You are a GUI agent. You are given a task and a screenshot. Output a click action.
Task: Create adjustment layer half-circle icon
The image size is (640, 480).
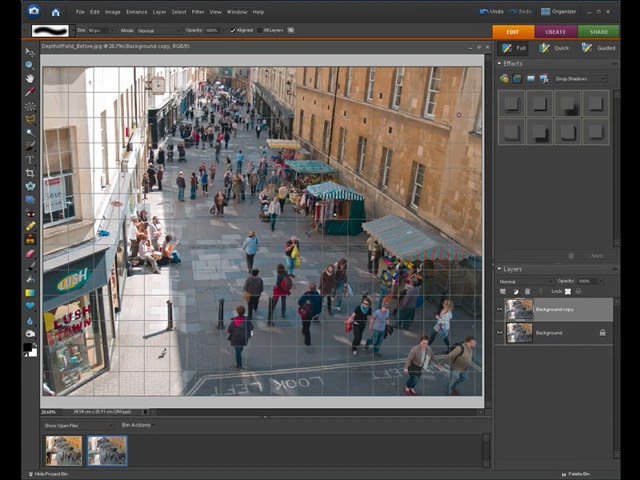tap(516, 291)
